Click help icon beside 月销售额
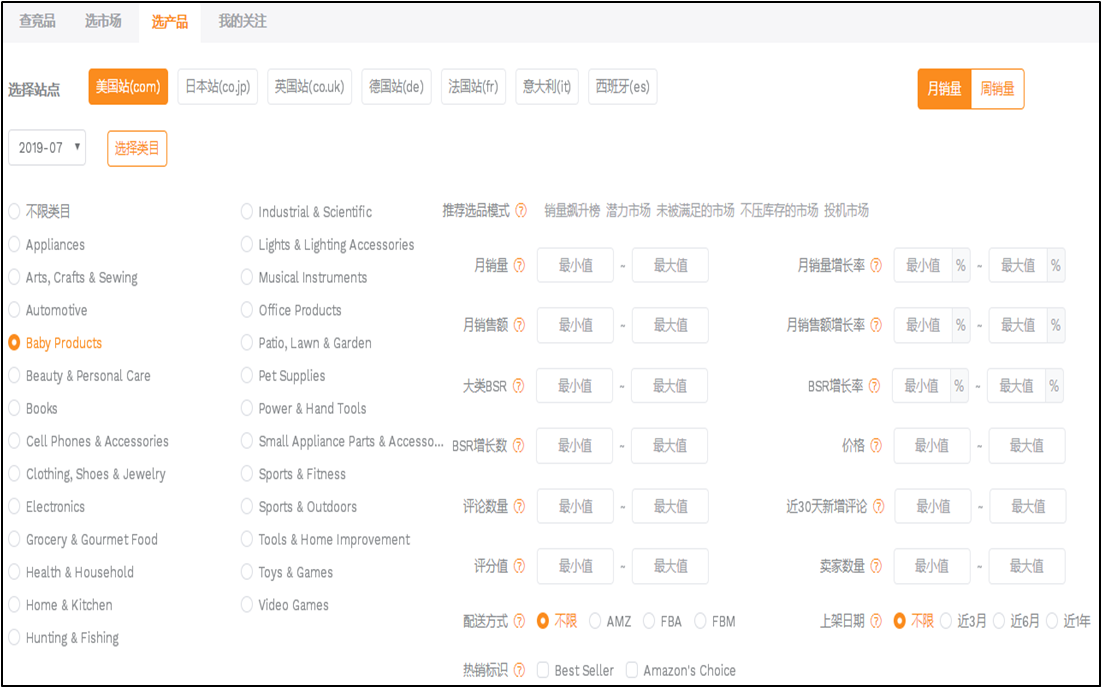 coord(519,325)
